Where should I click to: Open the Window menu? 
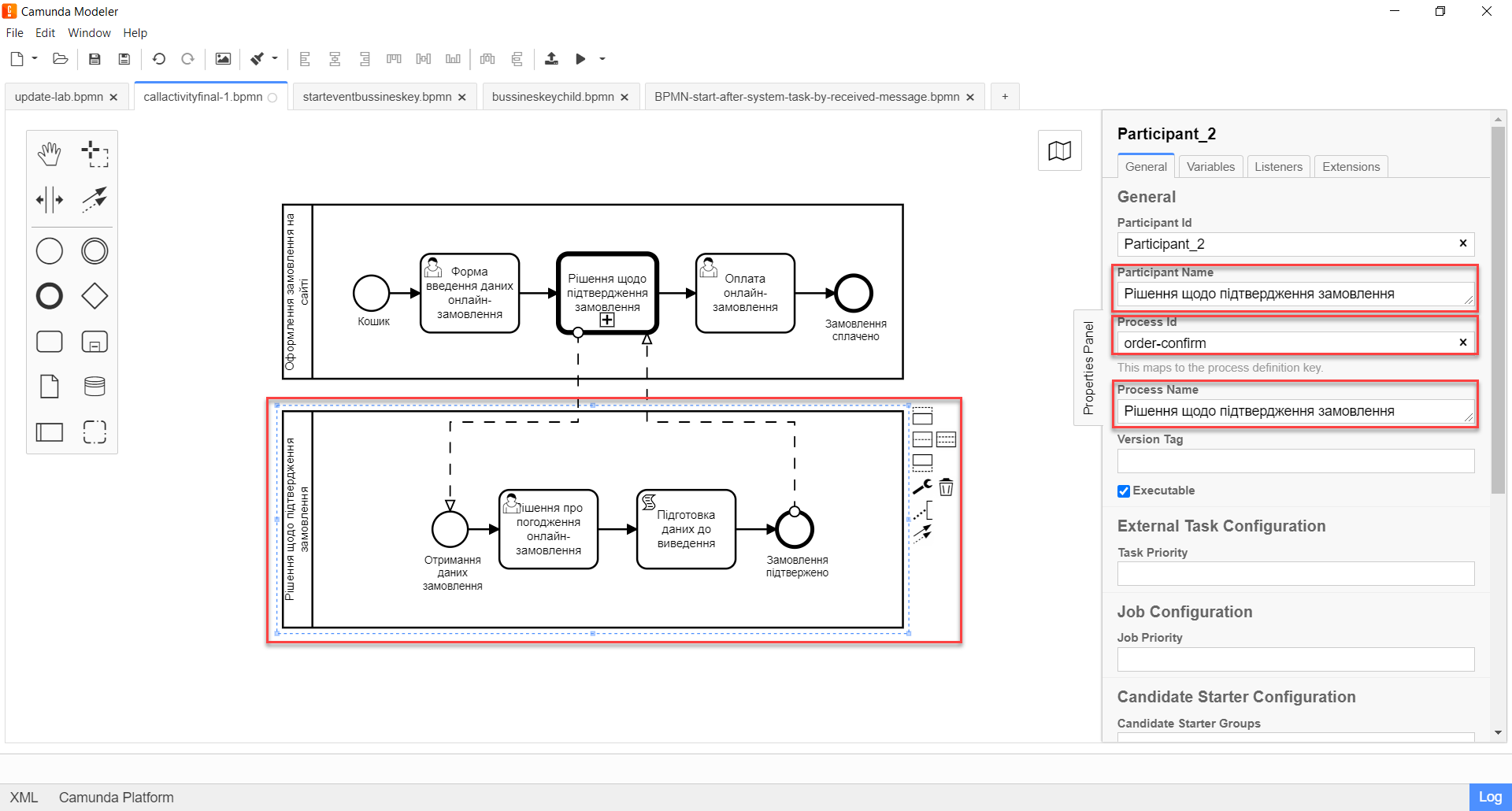89,33
